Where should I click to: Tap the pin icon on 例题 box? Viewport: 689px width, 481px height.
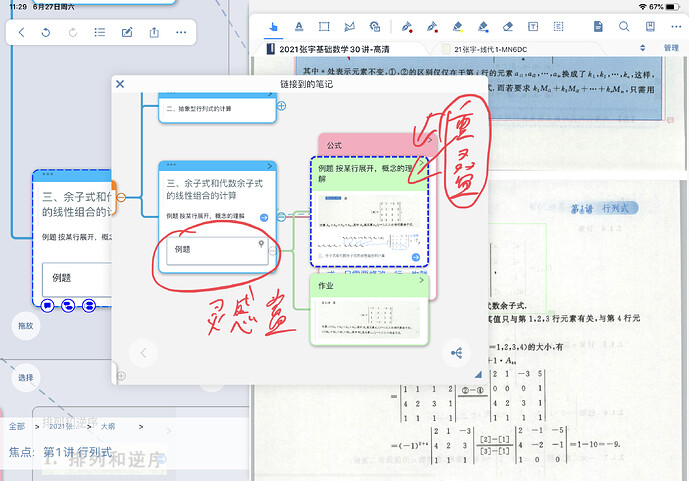click(261, 244)
